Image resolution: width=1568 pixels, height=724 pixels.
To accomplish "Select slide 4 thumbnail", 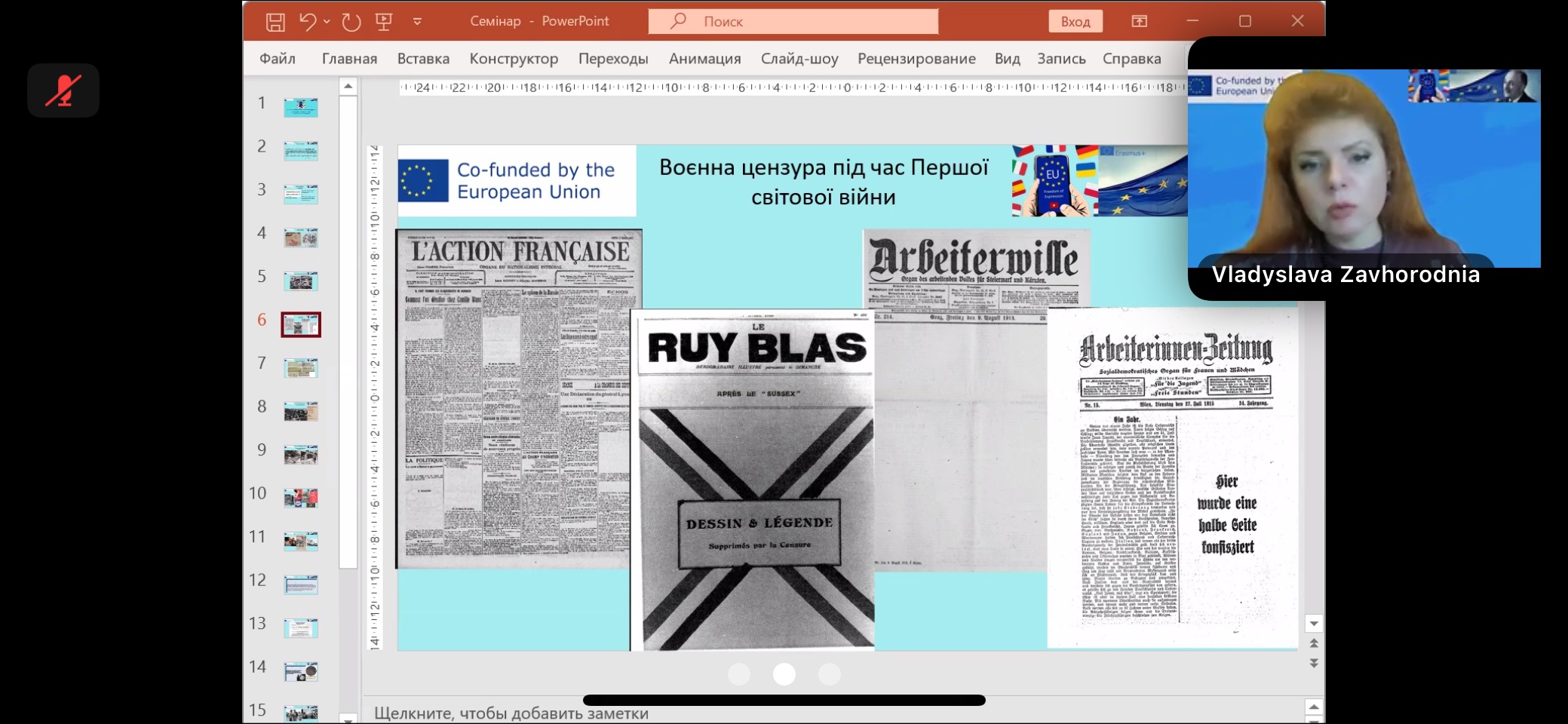I will click(301, 238).
